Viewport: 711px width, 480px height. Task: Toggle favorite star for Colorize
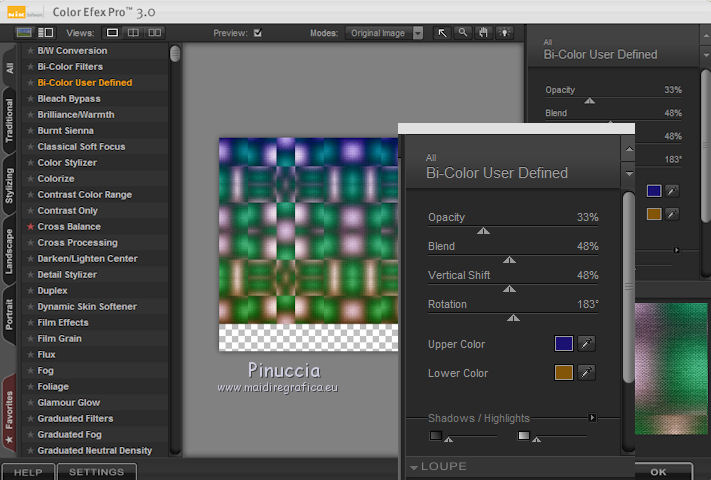30,179
